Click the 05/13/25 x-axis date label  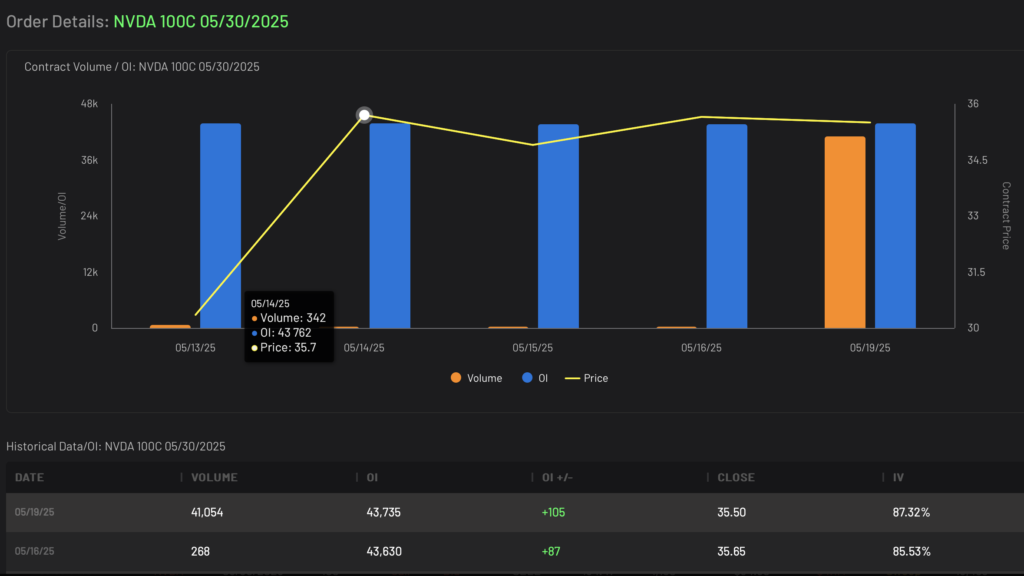pyautogui.click(x=195, y=348)
